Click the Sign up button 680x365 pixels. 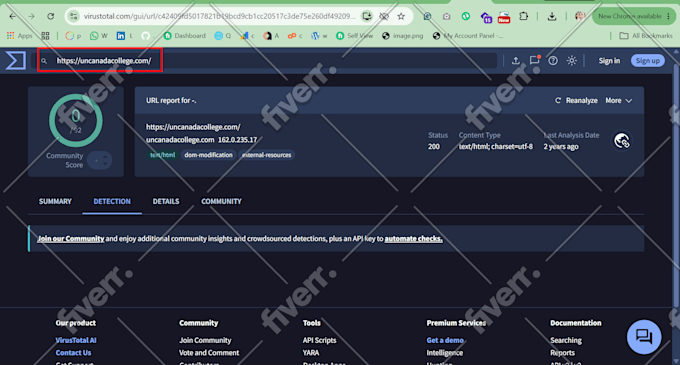(x=647, y=61)
